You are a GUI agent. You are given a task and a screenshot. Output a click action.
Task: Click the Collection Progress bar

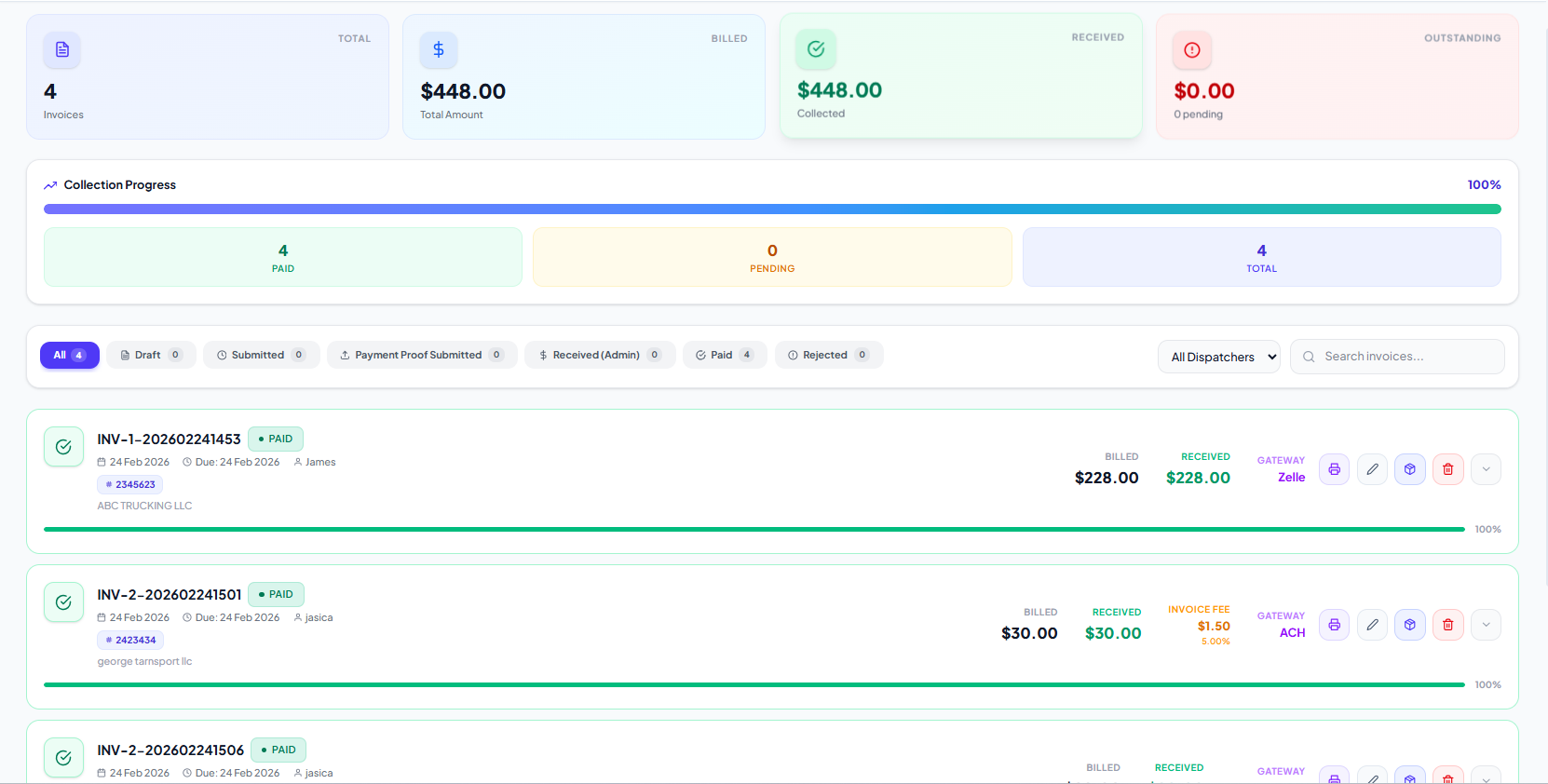coord(772,210)
